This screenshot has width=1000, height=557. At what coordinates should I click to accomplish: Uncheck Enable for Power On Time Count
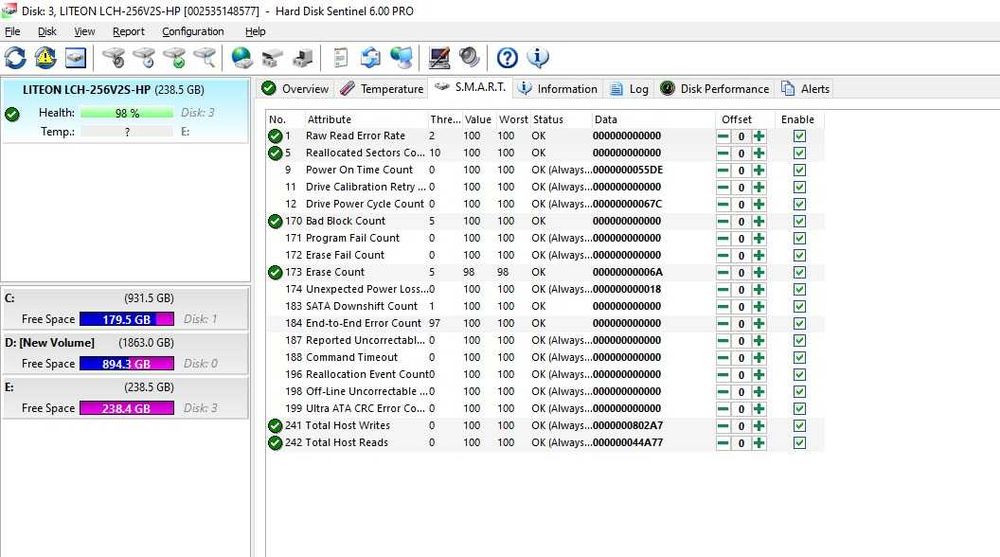(799, 170)
